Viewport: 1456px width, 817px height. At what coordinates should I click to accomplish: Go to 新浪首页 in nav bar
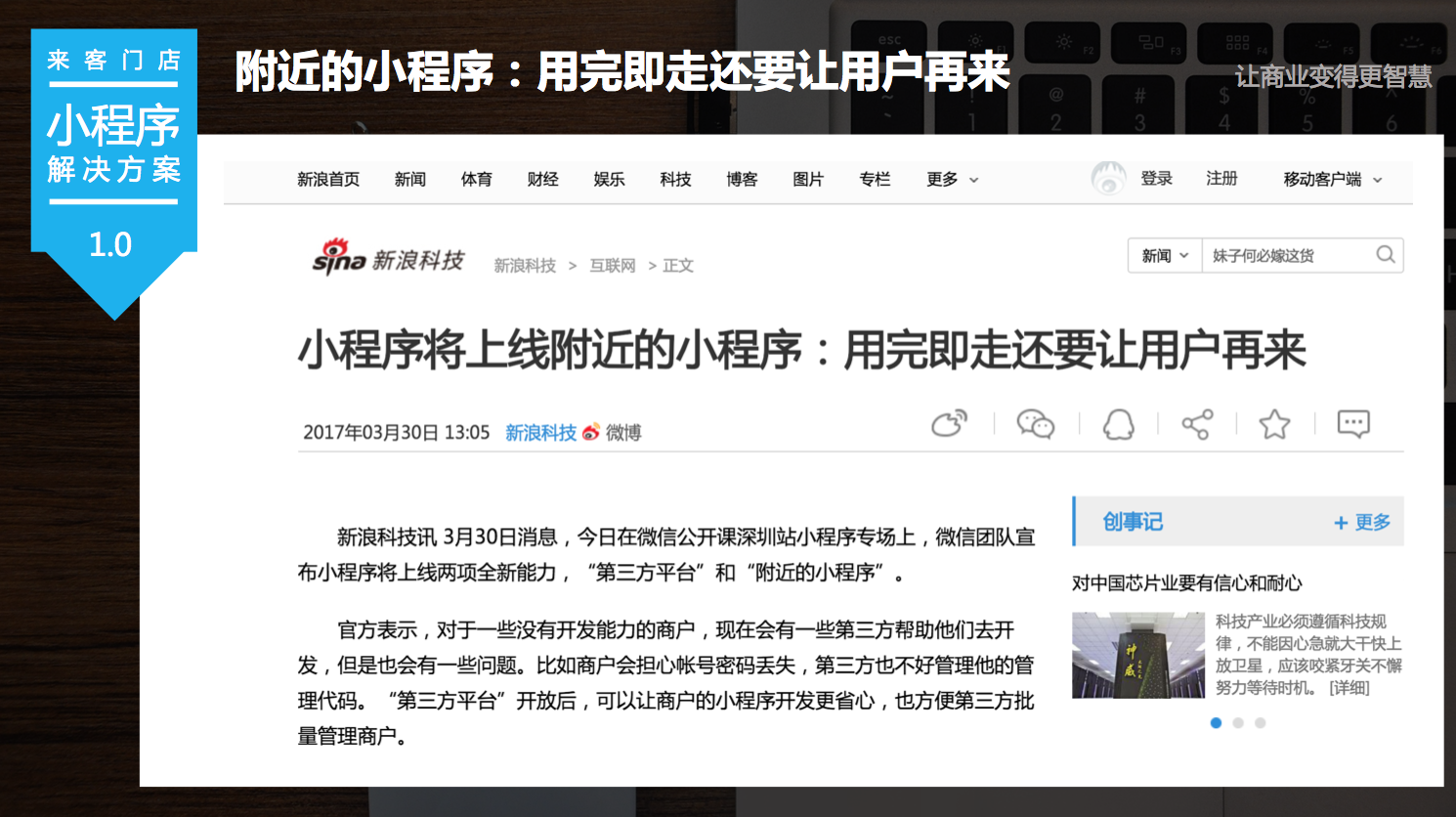pyautogui.click(x=328, y=180)
